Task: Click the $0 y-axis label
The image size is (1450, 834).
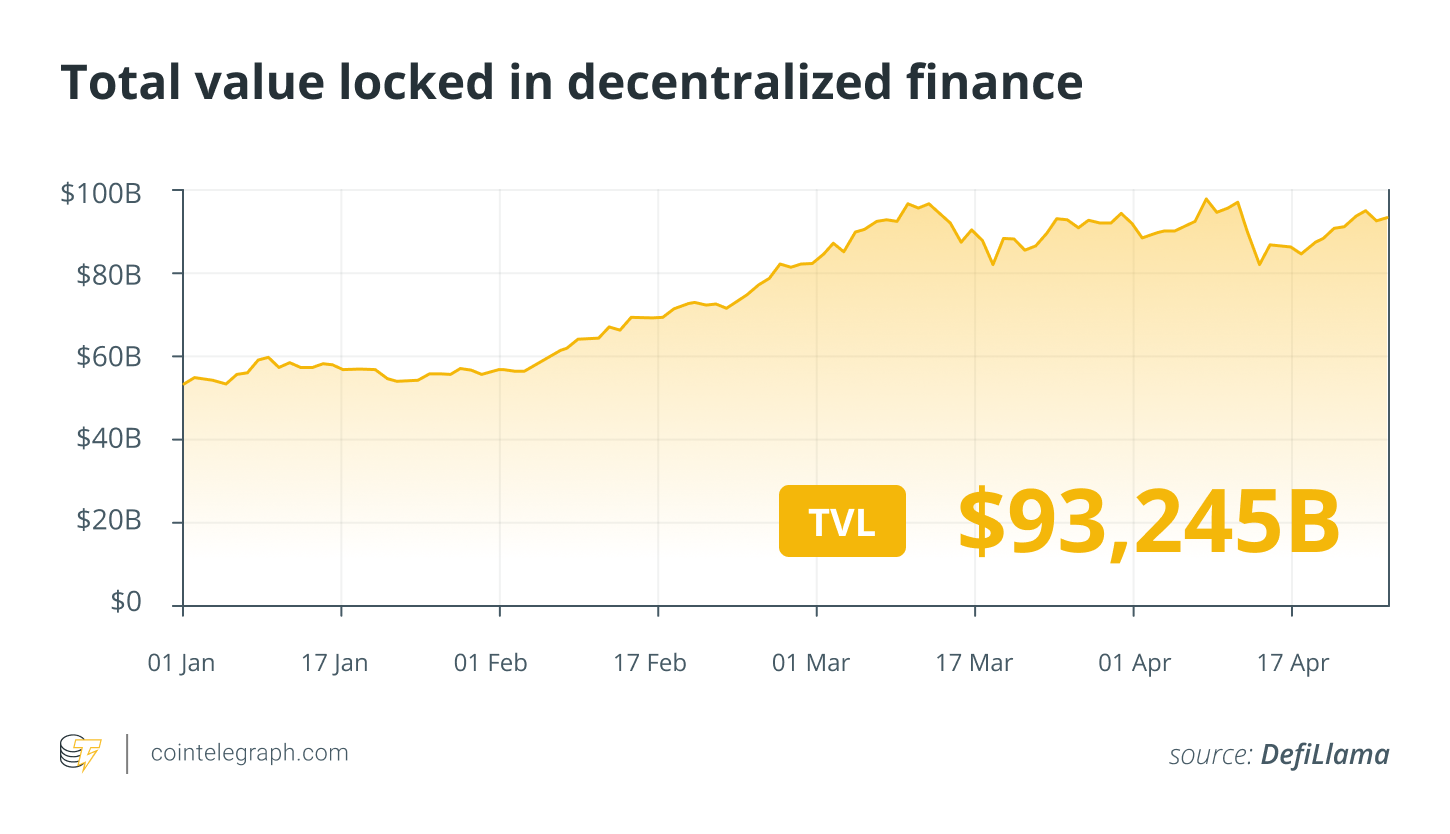Action: point(126,602)
